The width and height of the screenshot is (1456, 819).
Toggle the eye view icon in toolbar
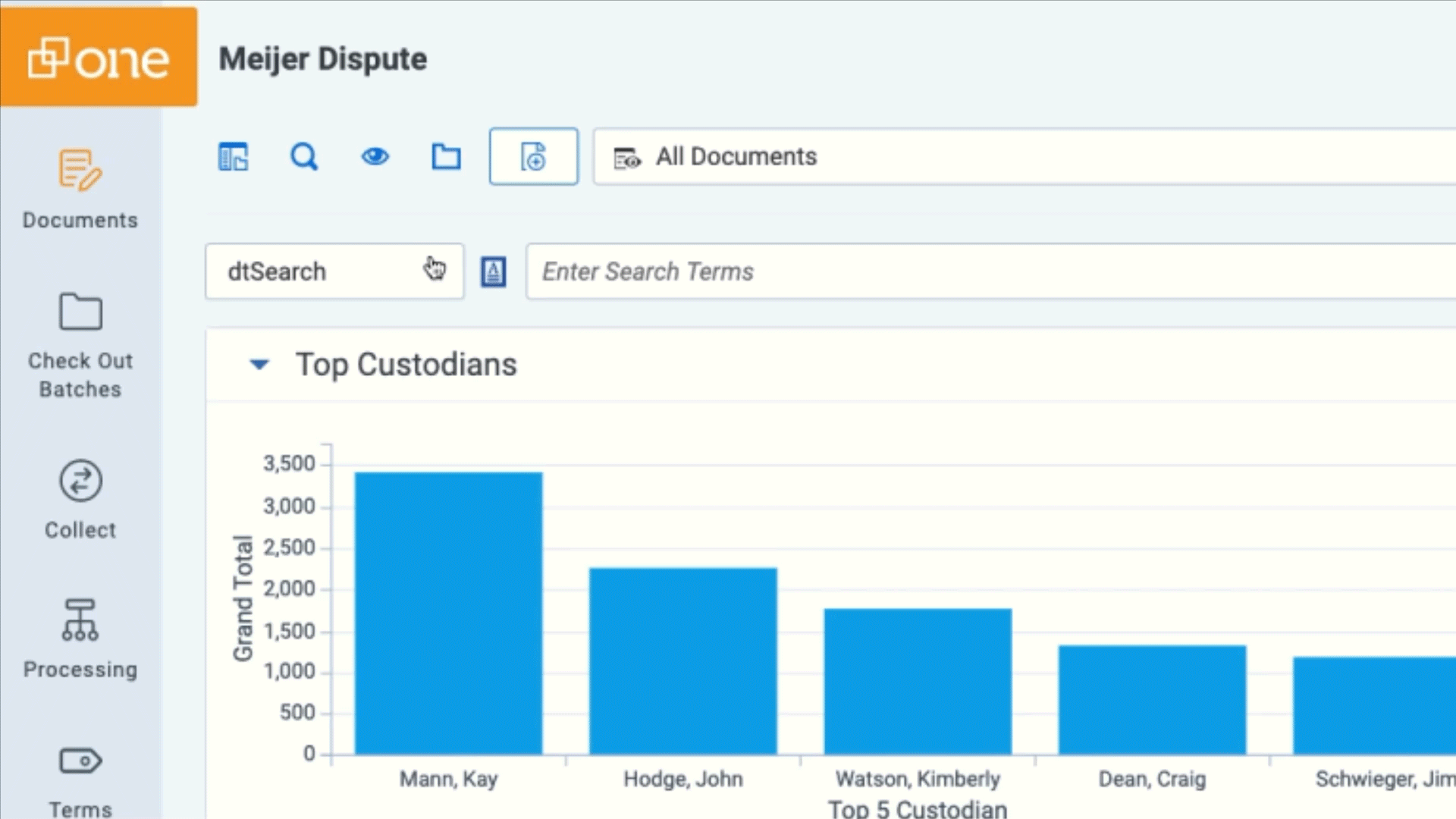tap(375, 157)
